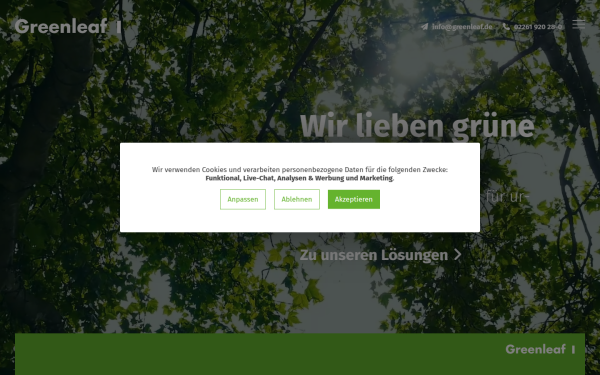Click the phone number 02261 920 28-0
The height and width of the screenshot is (375, 600).
point(538,27)
